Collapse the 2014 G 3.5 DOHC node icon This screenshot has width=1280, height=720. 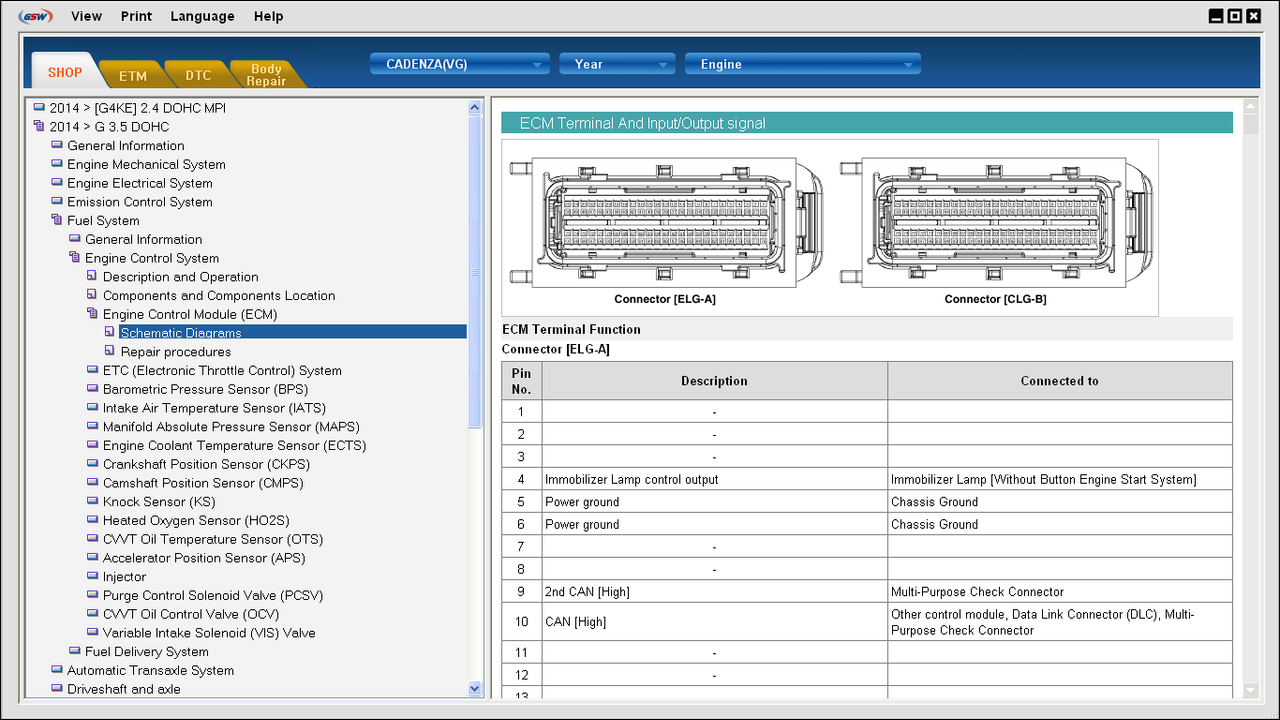pos(39,127)
